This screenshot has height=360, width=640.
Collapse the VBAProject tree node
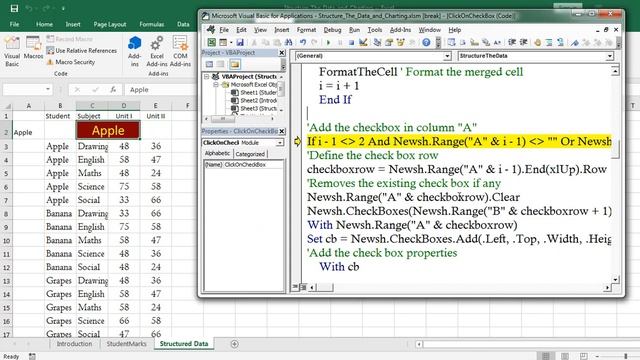coord(207,77)
